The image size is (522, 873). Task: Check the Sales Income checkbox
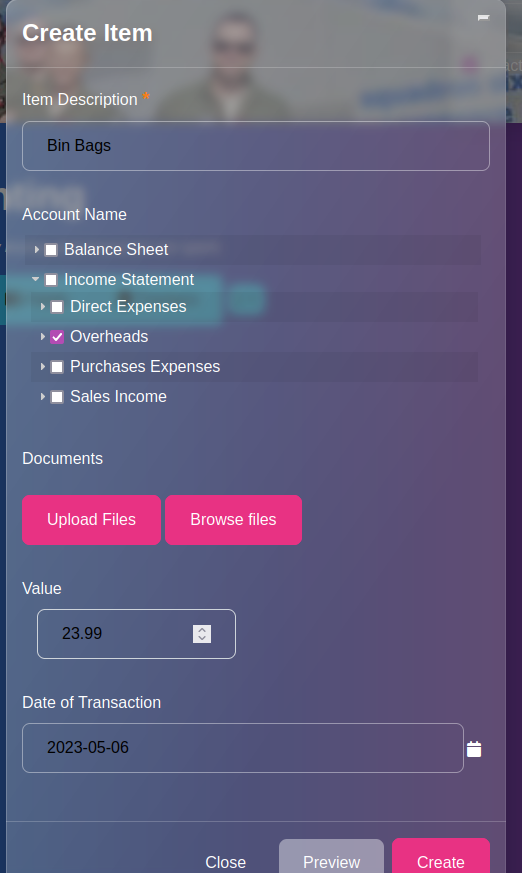[x=57, y=397]
